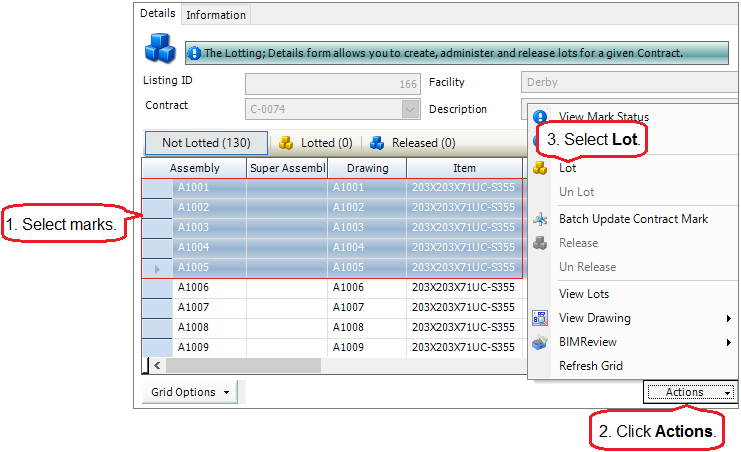Click the row selector for A1006
Screen dimensions: 741x452
coord(156,287)
